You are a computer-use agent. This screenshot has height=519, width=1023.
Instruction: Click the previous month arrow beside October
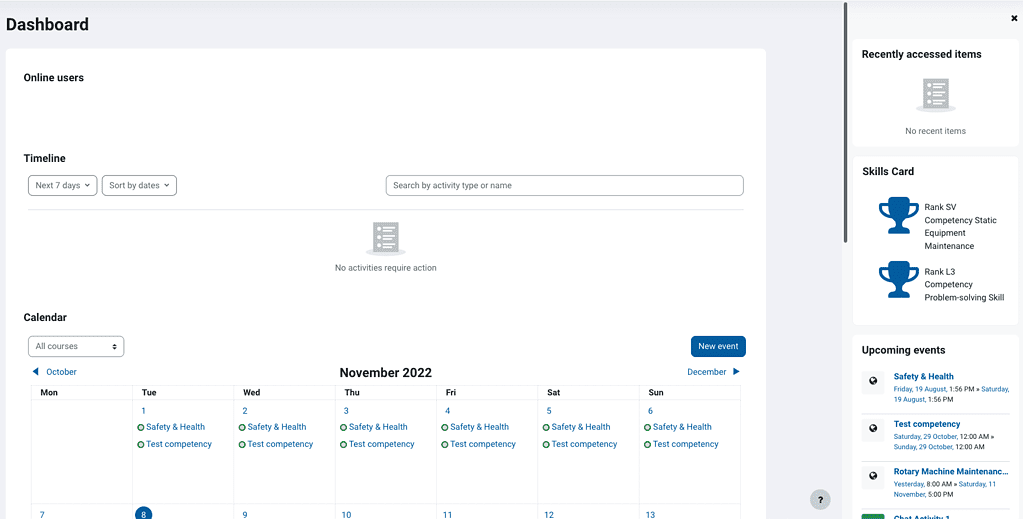tap(36, 371)
